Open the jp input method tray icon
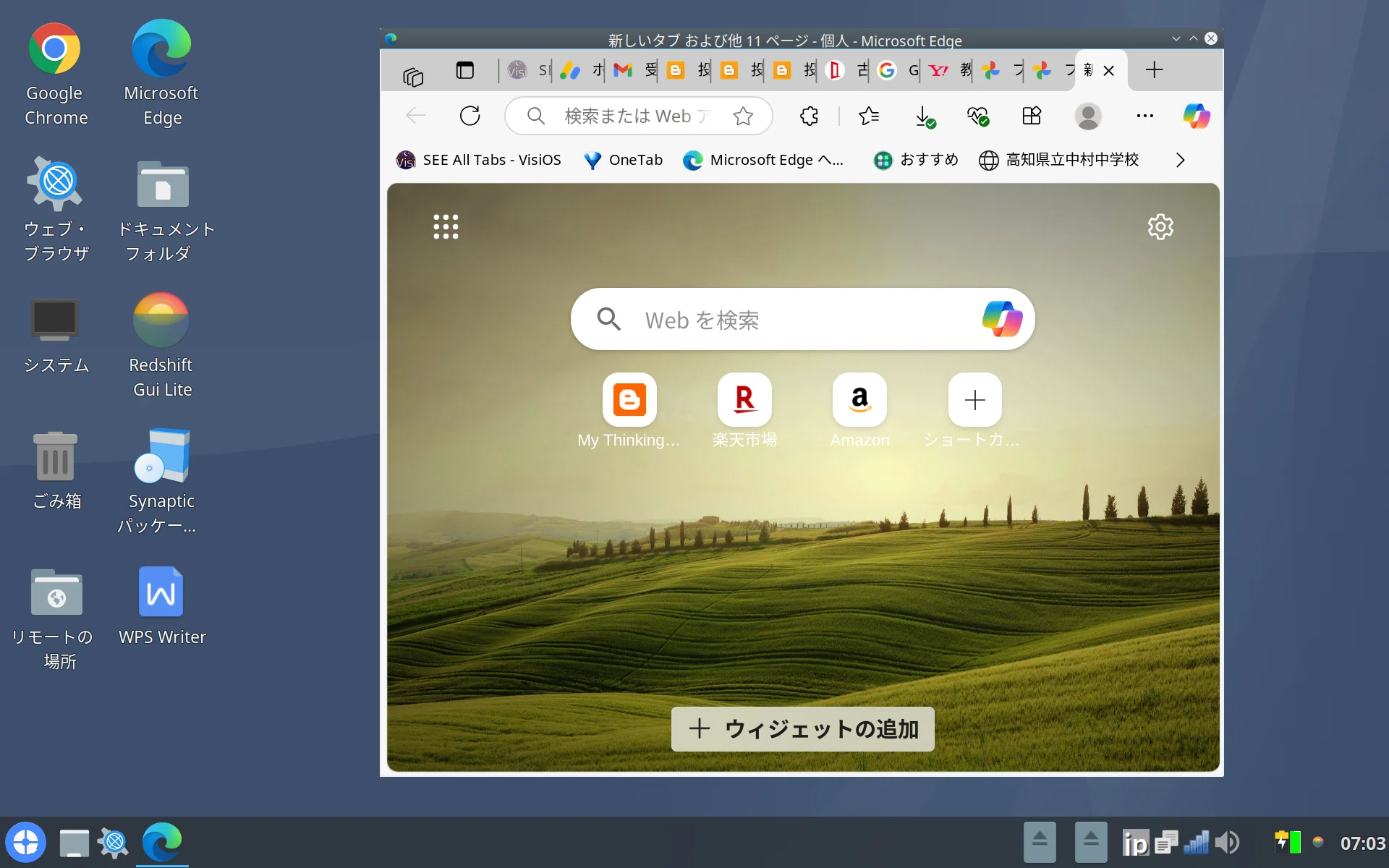Viewport: 1389px width, 868px height. (1135, 843)
